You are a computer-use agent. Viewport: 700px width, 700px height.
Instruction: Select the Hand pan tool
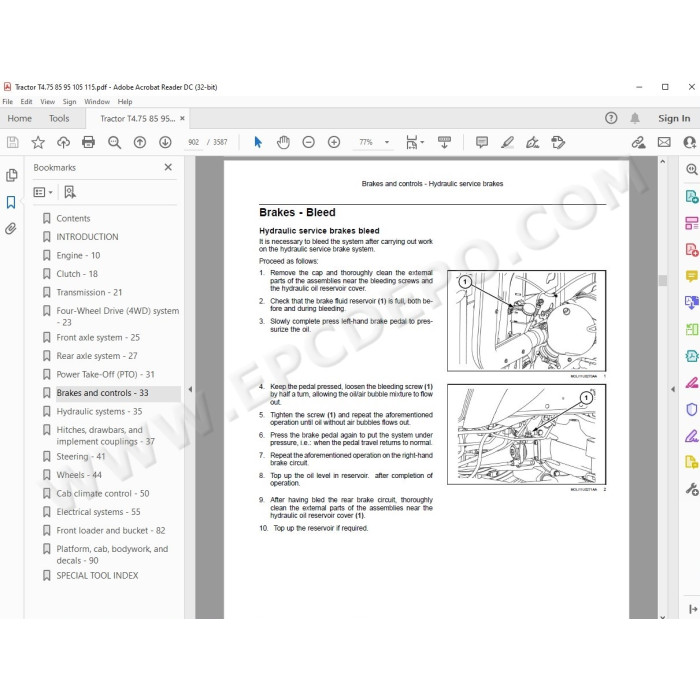coord(283,142)
